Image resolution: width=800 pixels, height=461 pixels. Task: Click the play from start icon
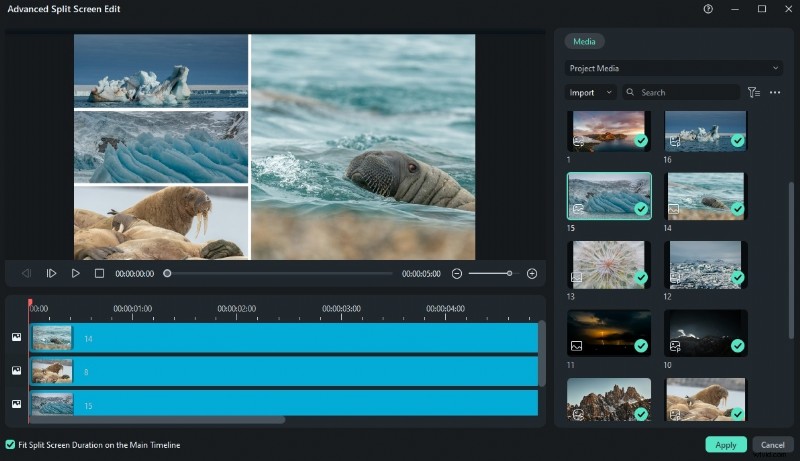[x=51, y=274]
